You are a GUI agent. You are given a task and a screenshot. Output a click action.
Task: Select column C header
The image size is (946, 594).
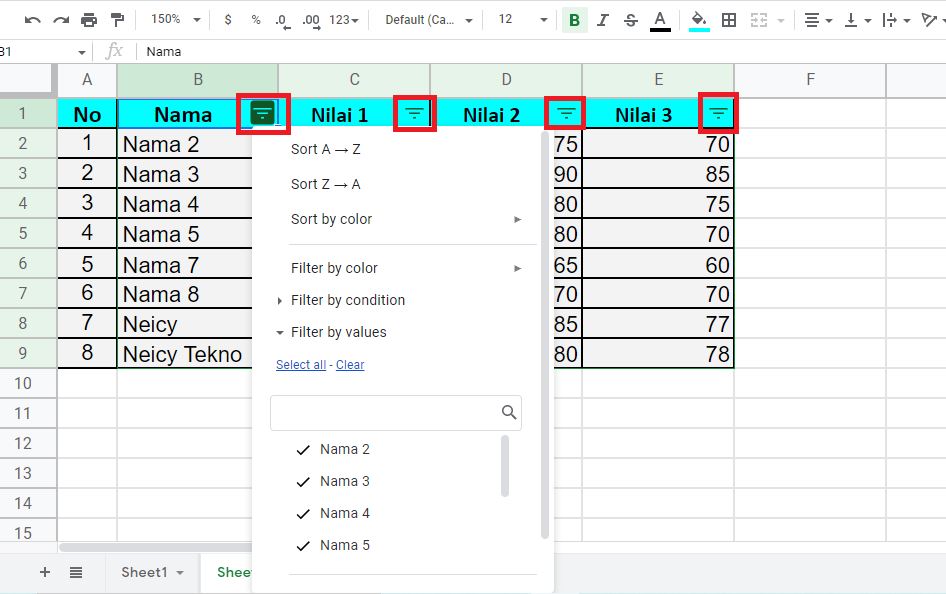(x=354, y=80)
